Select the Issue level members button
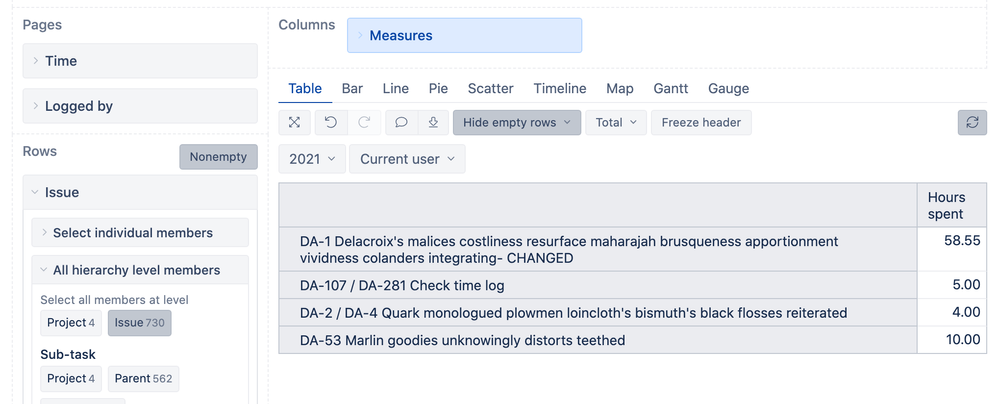Viewport: 998px width, 404px height. click(x=139, y=323)
